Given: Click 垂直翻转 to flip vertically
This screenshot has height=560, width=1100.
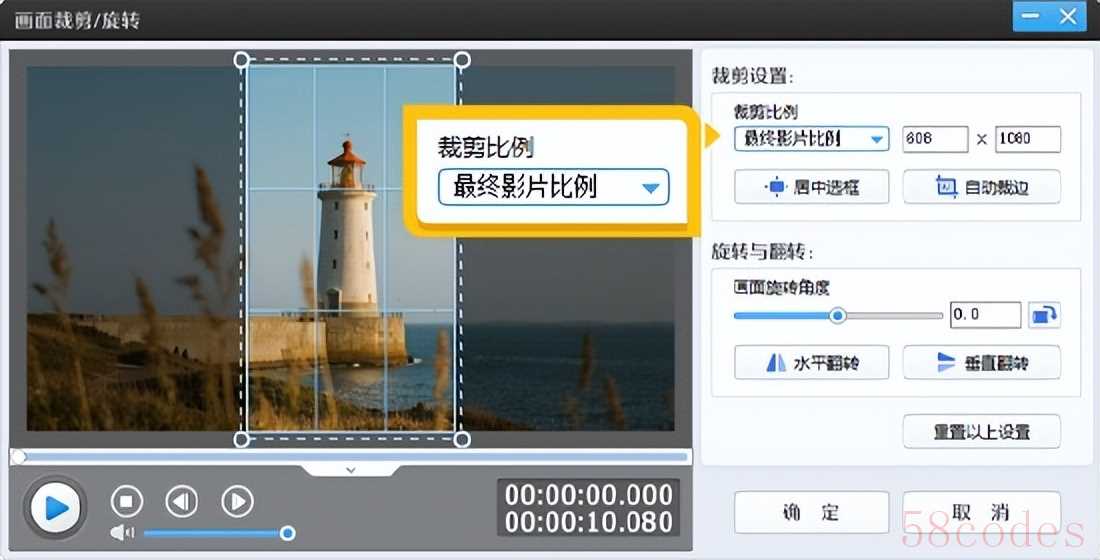Looking at the screenshot, I should 981,363.
